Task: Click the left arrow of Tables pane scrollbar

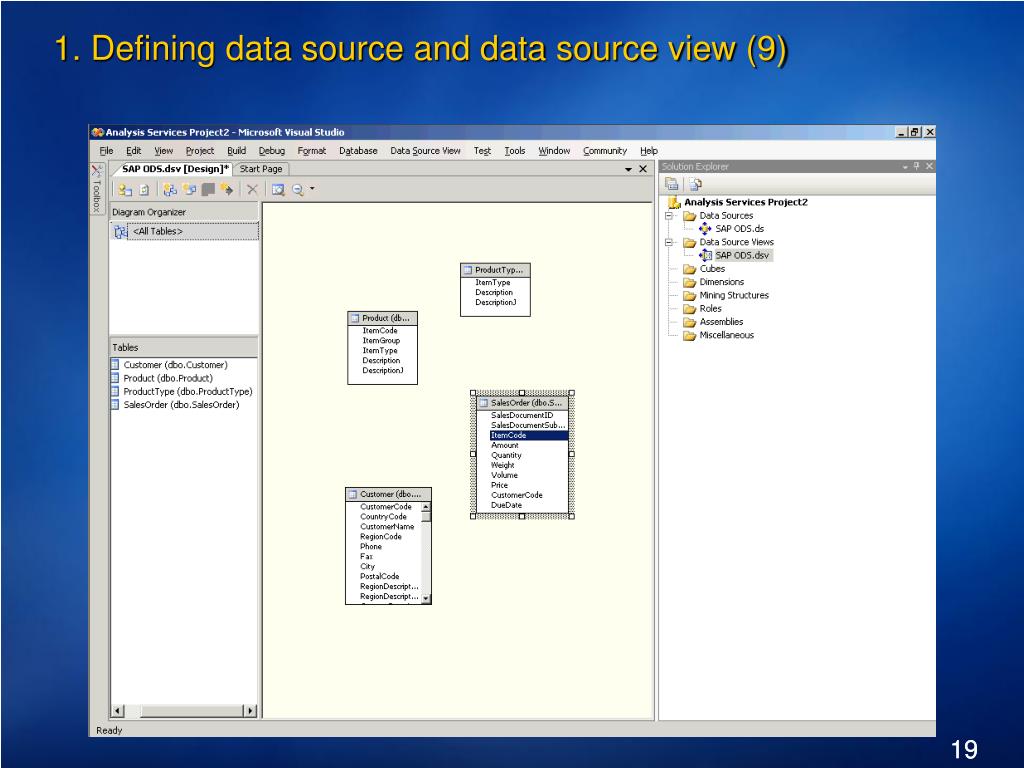Action: 118,711
